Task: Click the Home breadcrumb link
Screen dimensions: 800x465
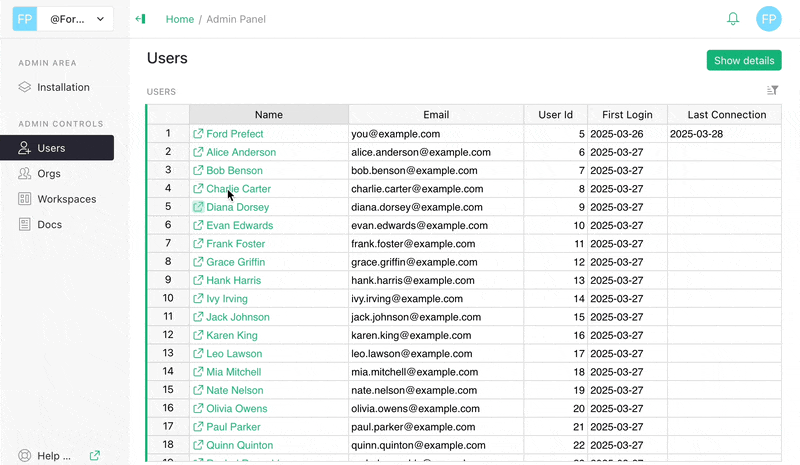Action: 180,19
